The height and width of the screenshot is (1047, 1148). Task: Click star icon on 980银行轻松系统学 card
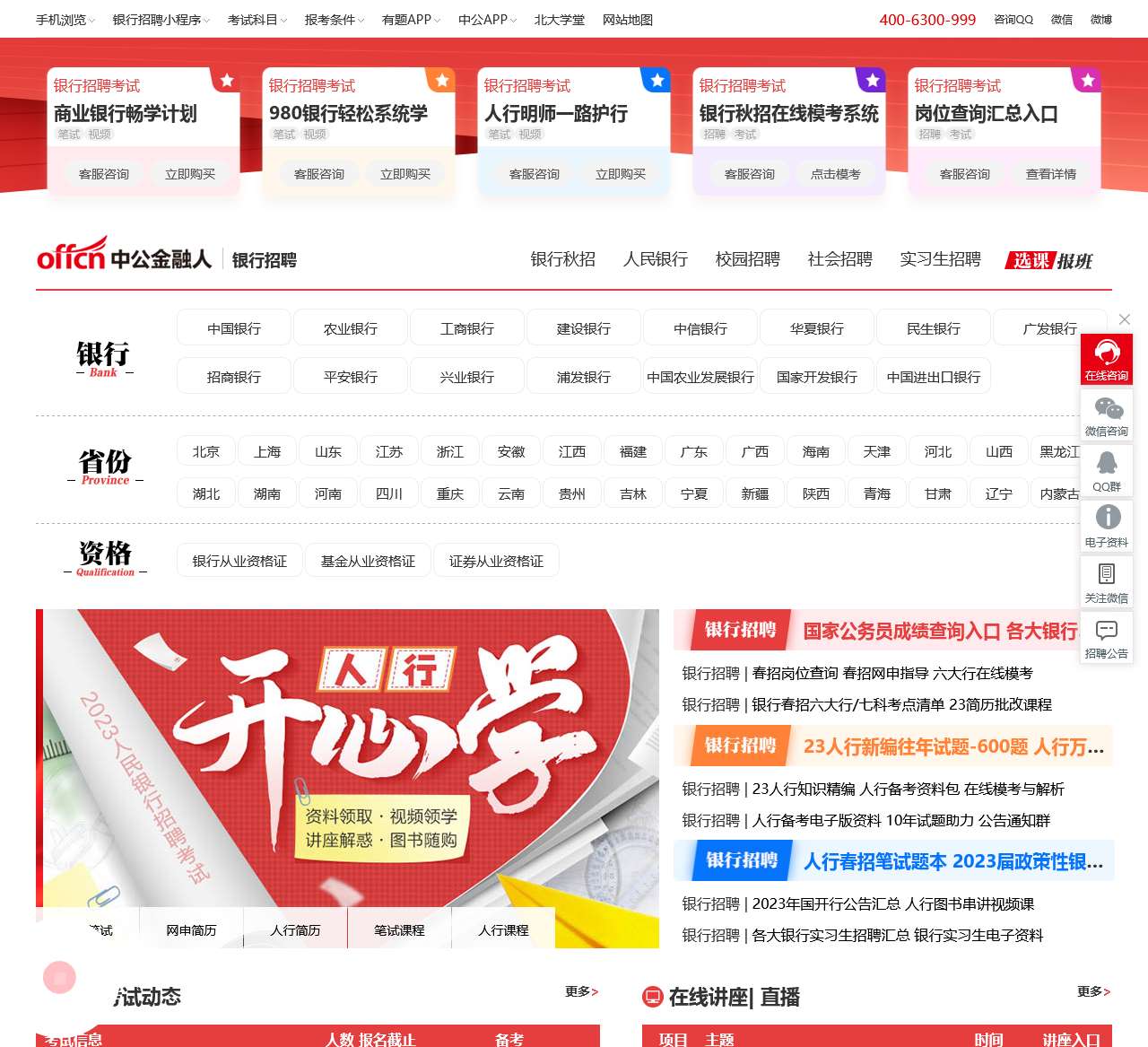pyautogui.click(x=442, y=81)
